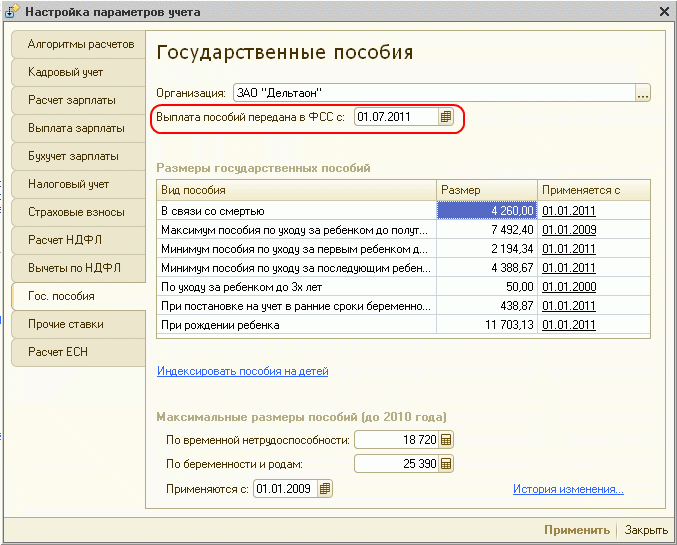677x545 pixels.
Task: Click date link 01.01.2009 in benefits table
Action: [568, 230]
